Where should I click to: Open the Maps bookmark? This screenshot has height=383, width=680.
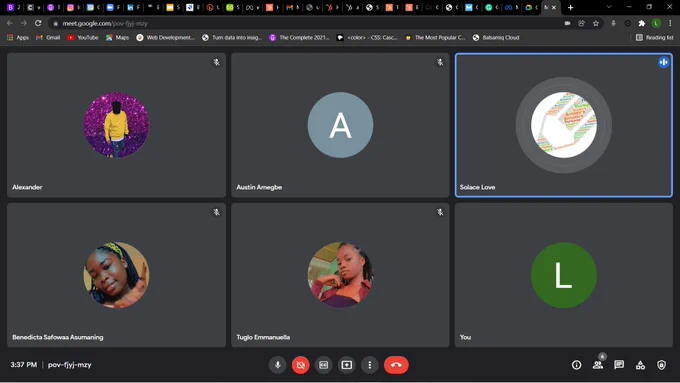[x=118, y=38]
